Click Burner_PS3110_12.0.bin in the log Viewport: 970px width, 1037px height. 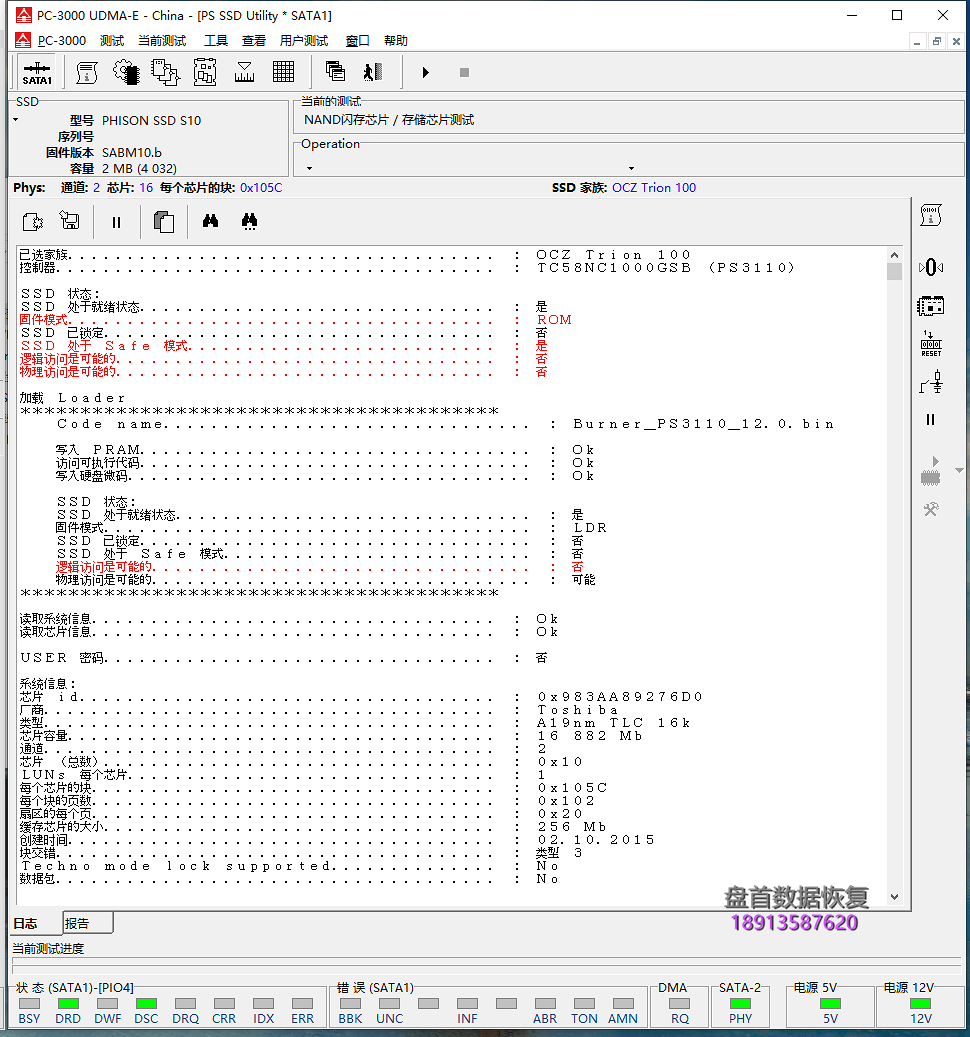click(x=704, y=424)
